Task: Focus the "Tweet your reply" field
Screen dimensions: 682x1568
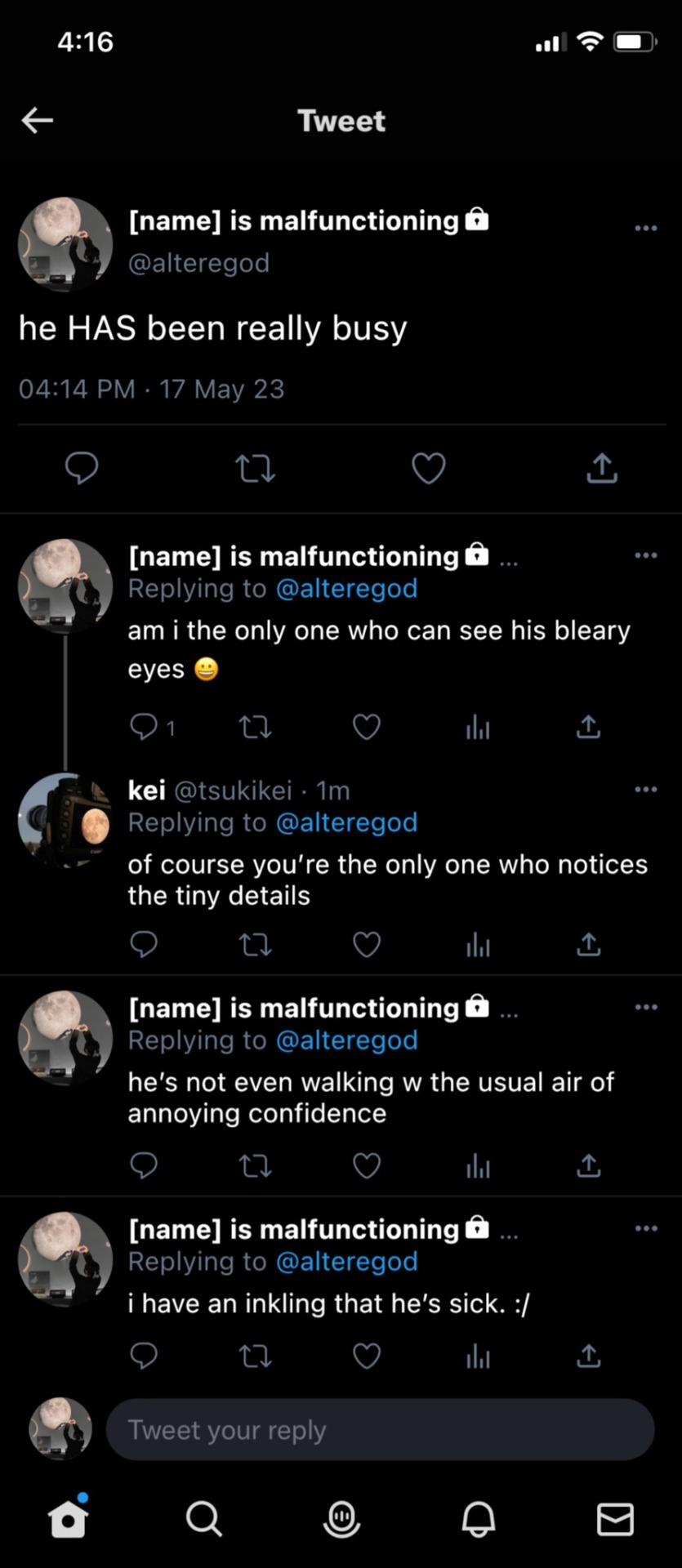Action: pyautogui.click(x=380, y=1430)
